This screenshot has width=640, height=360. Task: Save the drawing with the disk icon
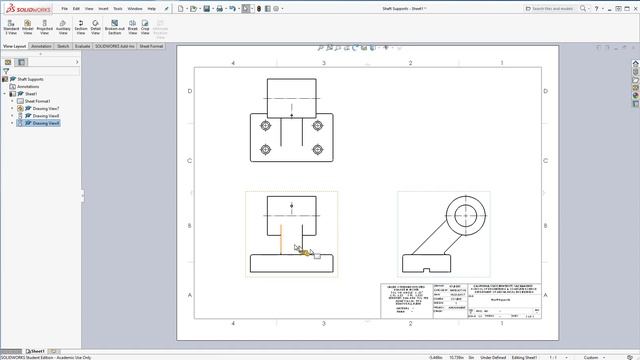pyautogui.click(x=207, y=8)
